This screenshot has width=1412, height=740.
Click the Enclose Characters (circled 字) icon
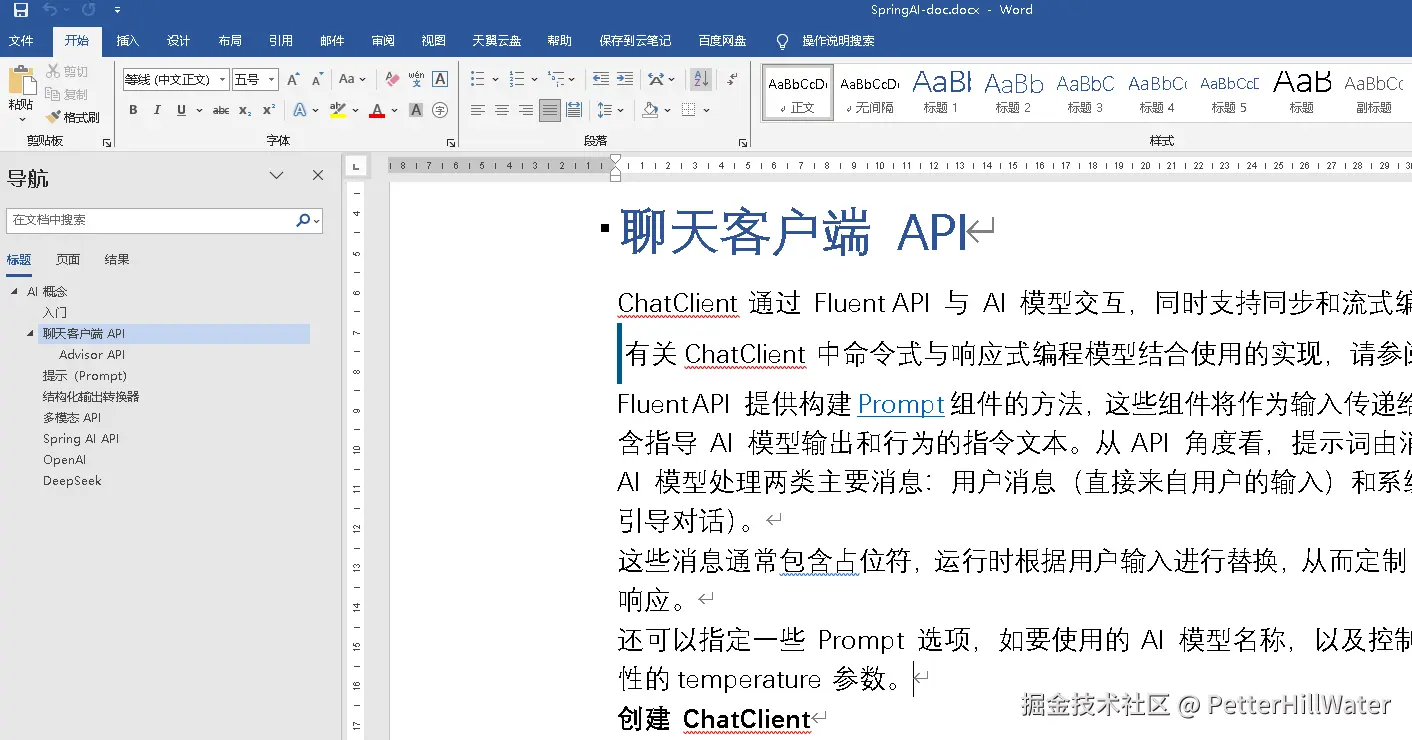(x=439, y=110)
